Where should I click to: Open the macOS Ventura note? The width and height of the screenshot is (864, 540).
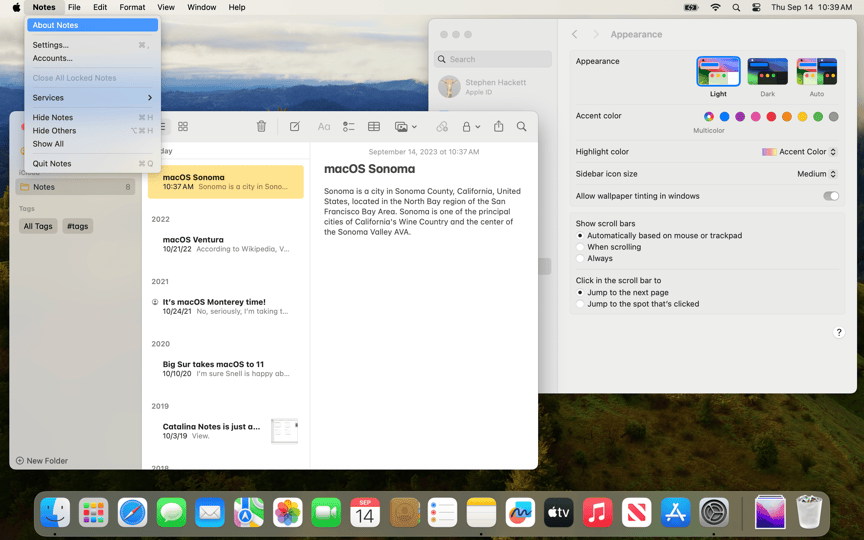tap(226, 244)
